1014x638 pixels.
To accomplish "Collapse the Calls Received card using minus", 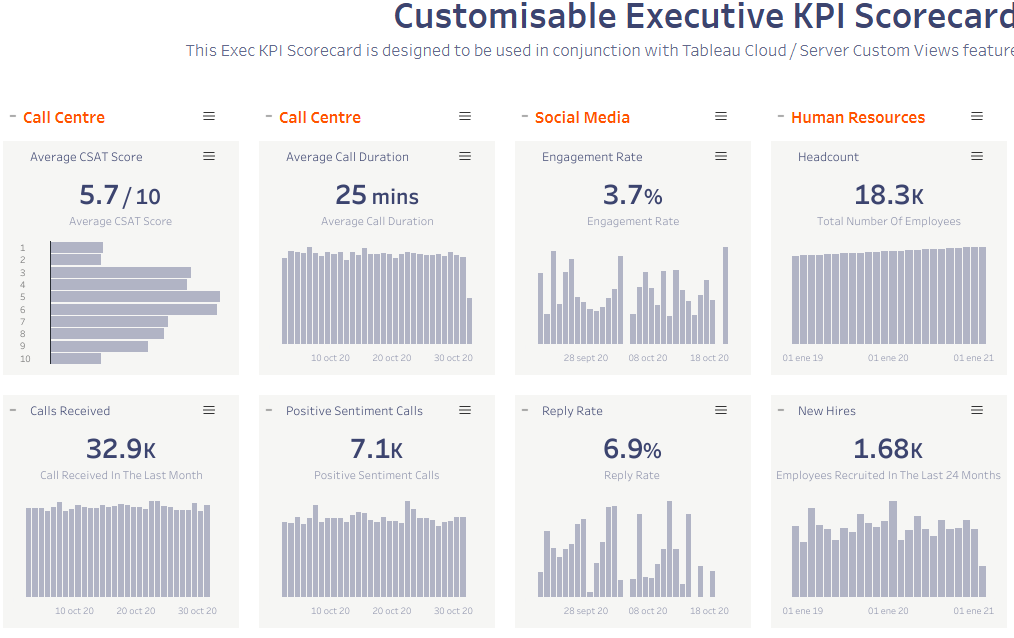I will (x=13, y=410).
